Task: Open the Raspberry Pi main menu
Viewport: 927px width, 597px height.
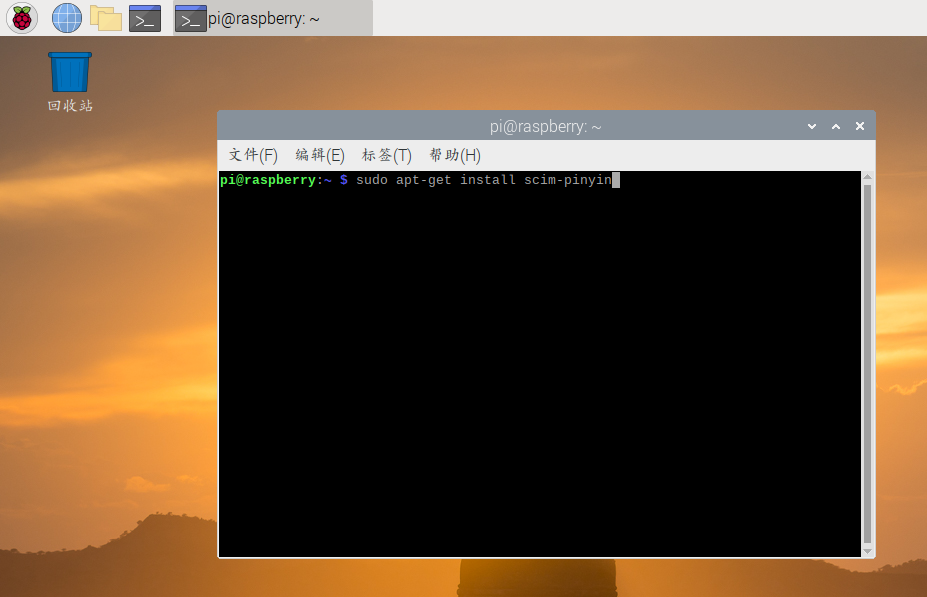Action: click(22, 18)
